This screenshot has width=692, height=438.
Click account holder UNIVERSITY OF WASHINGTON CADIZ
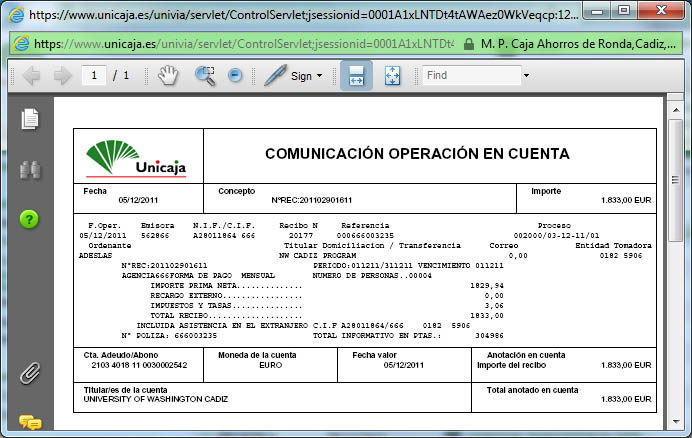[x=155, y=399]
